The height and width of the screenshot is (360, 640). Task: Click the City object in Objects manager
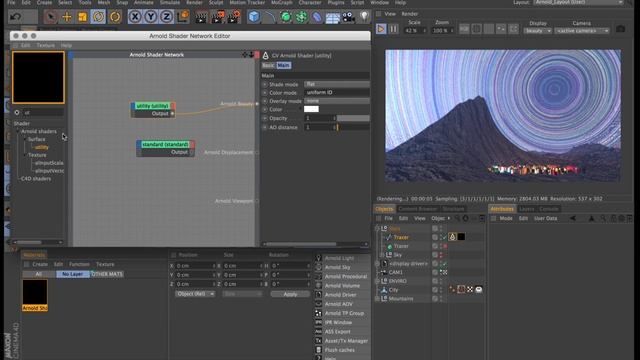[393, 290]
